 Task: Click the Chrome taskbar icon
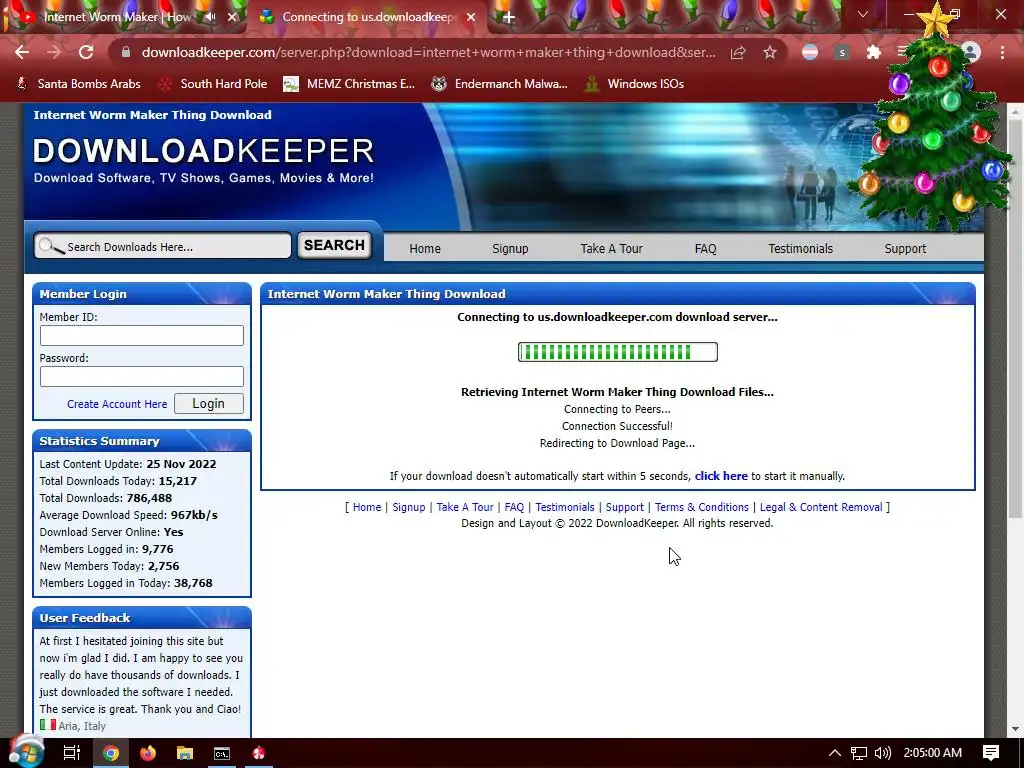click(x=111, y=753)
